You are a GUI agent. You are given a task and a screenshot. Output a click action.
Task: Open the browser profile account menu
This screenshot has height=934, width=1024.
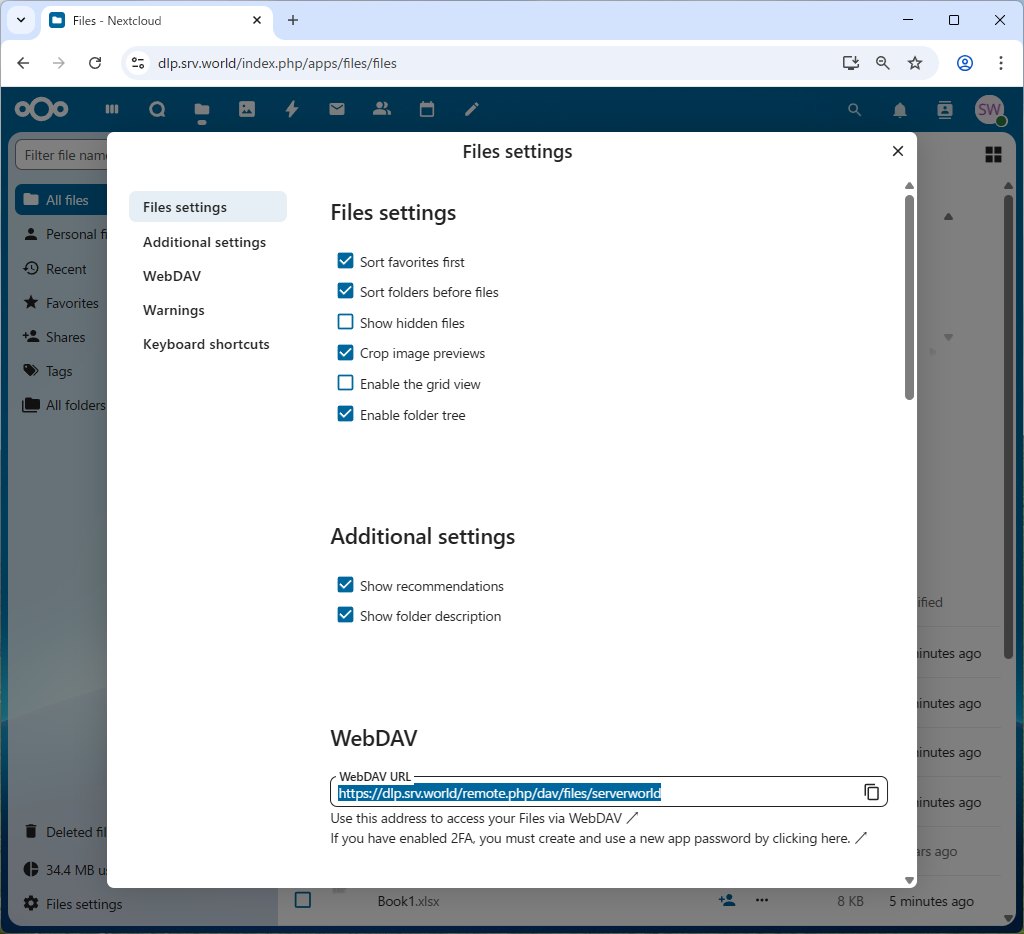963,62
